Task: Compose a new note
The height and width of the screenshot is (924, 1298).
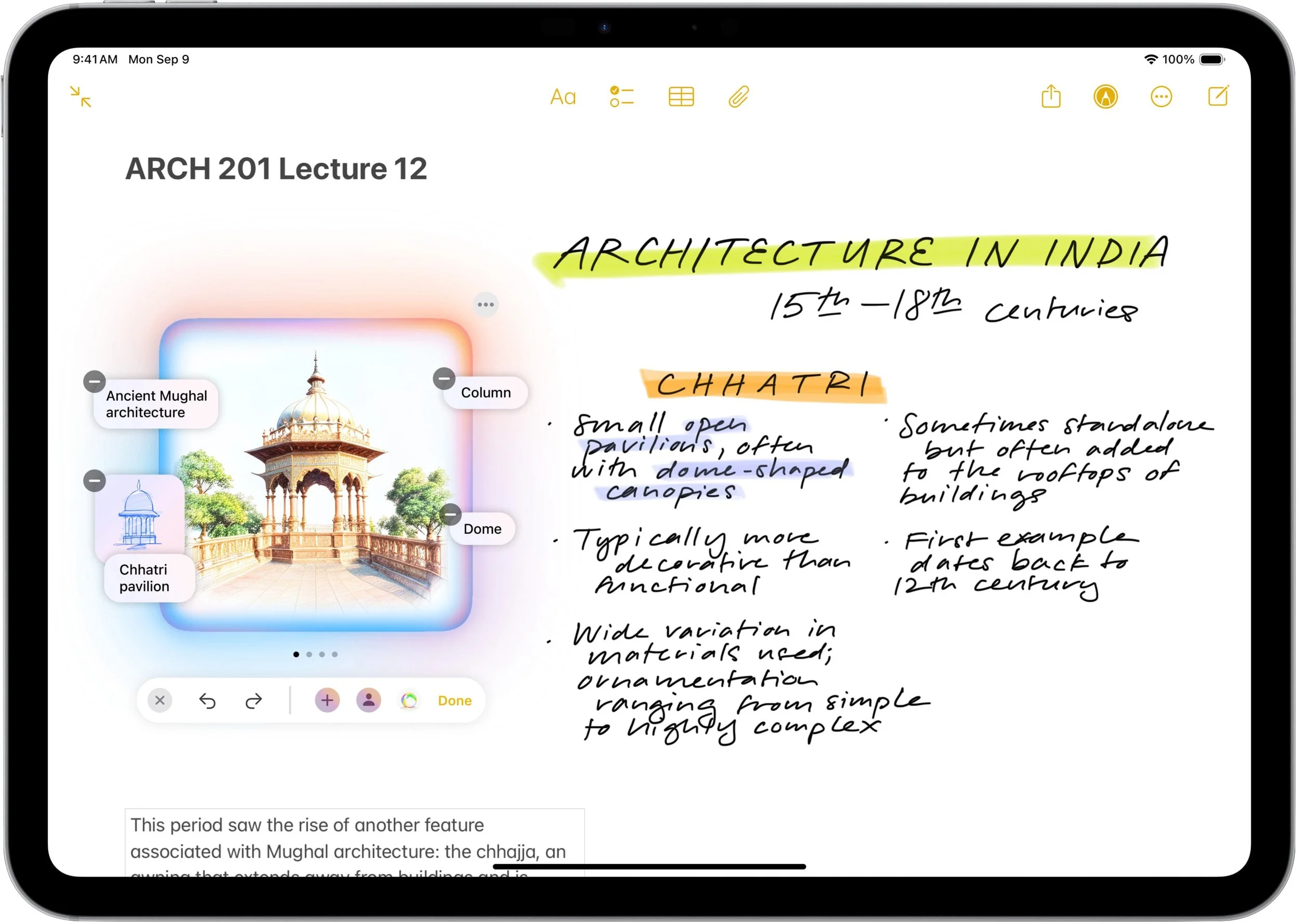Action: click(1219, 96)
